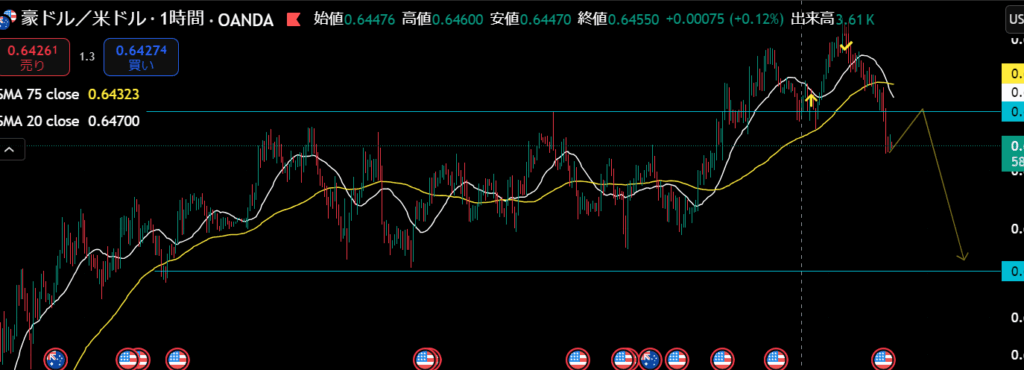Select the yellow checkmark drawing near the top

(846, 46)
